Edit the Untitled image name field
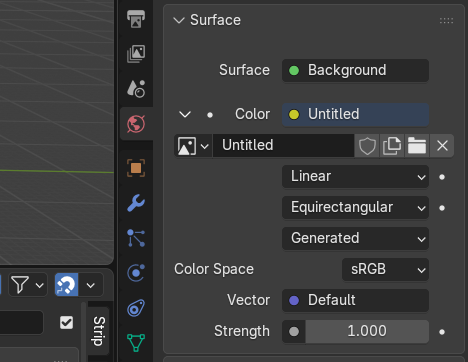This screenshot has height=362, width=468. [x=283, y=146]
